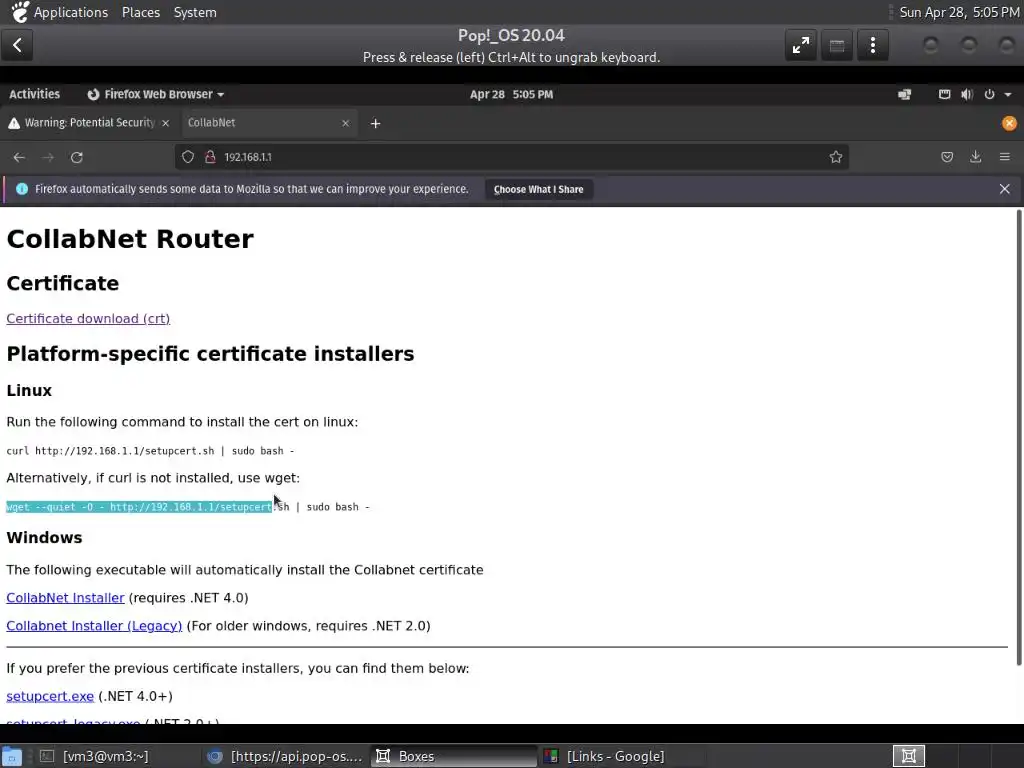This screenshot has width=1024, height=768.
Task: Click the CollabNet Router heading
Action: click(130, 239)
